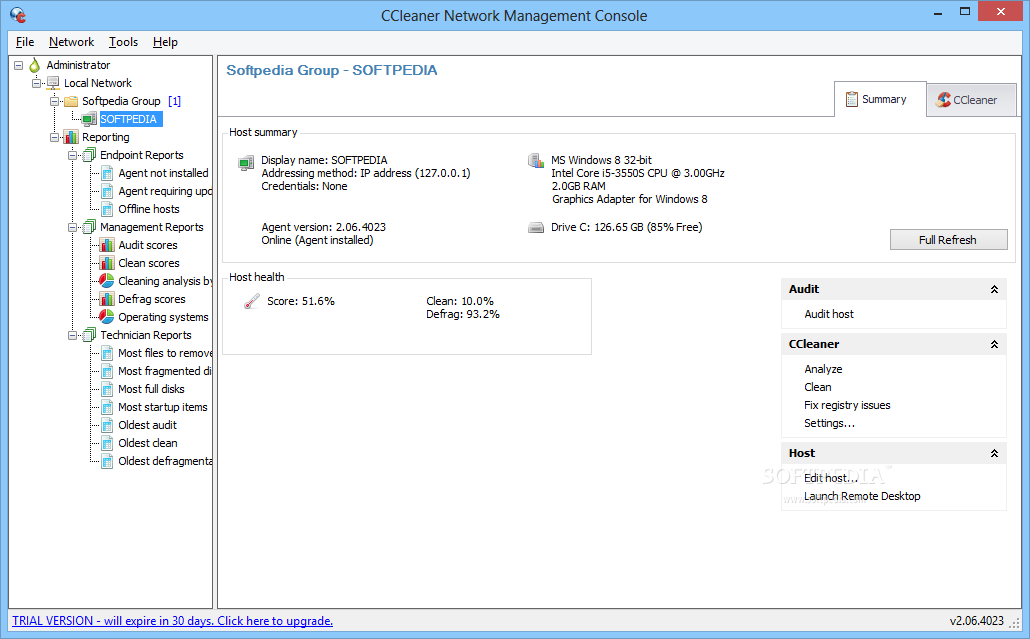This screenshot has height=639, width=1030.
Task: Select the Administrator label in tree
Action: click(x=78, y=65)
